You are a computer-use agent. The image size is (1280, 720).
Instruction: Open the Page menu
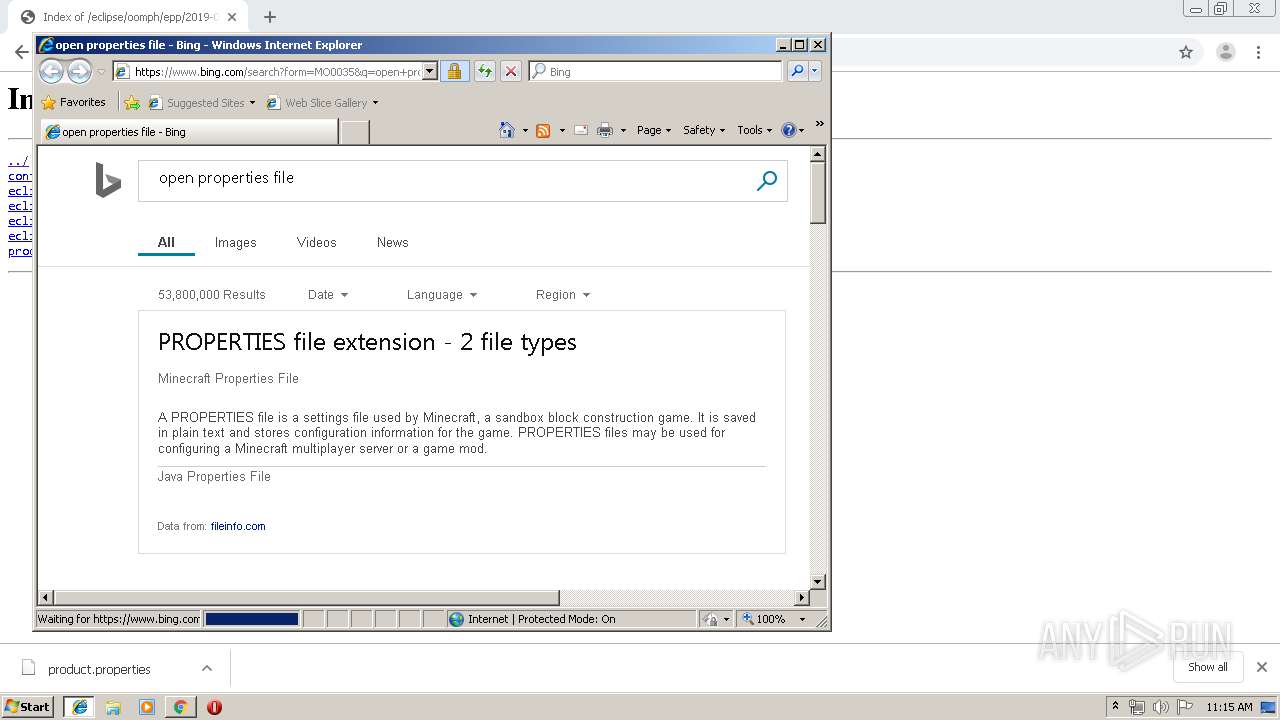(654, 130)
